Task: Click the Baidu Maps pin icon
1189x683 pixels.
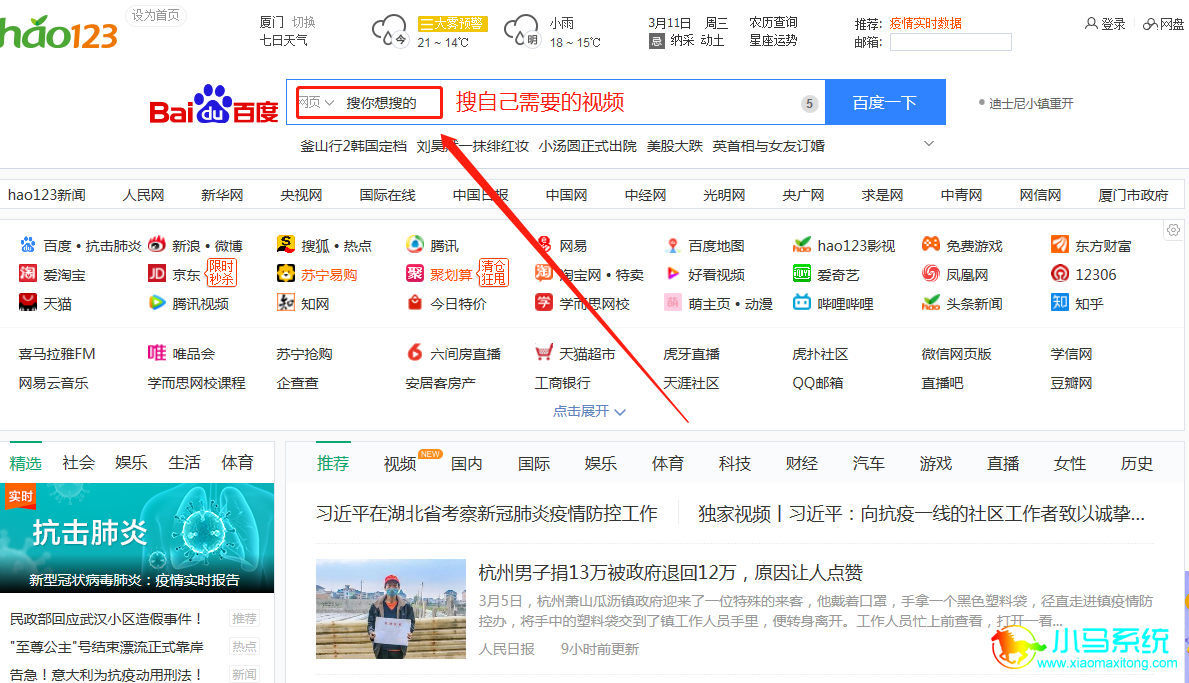Action: click(x=673, y=245)
